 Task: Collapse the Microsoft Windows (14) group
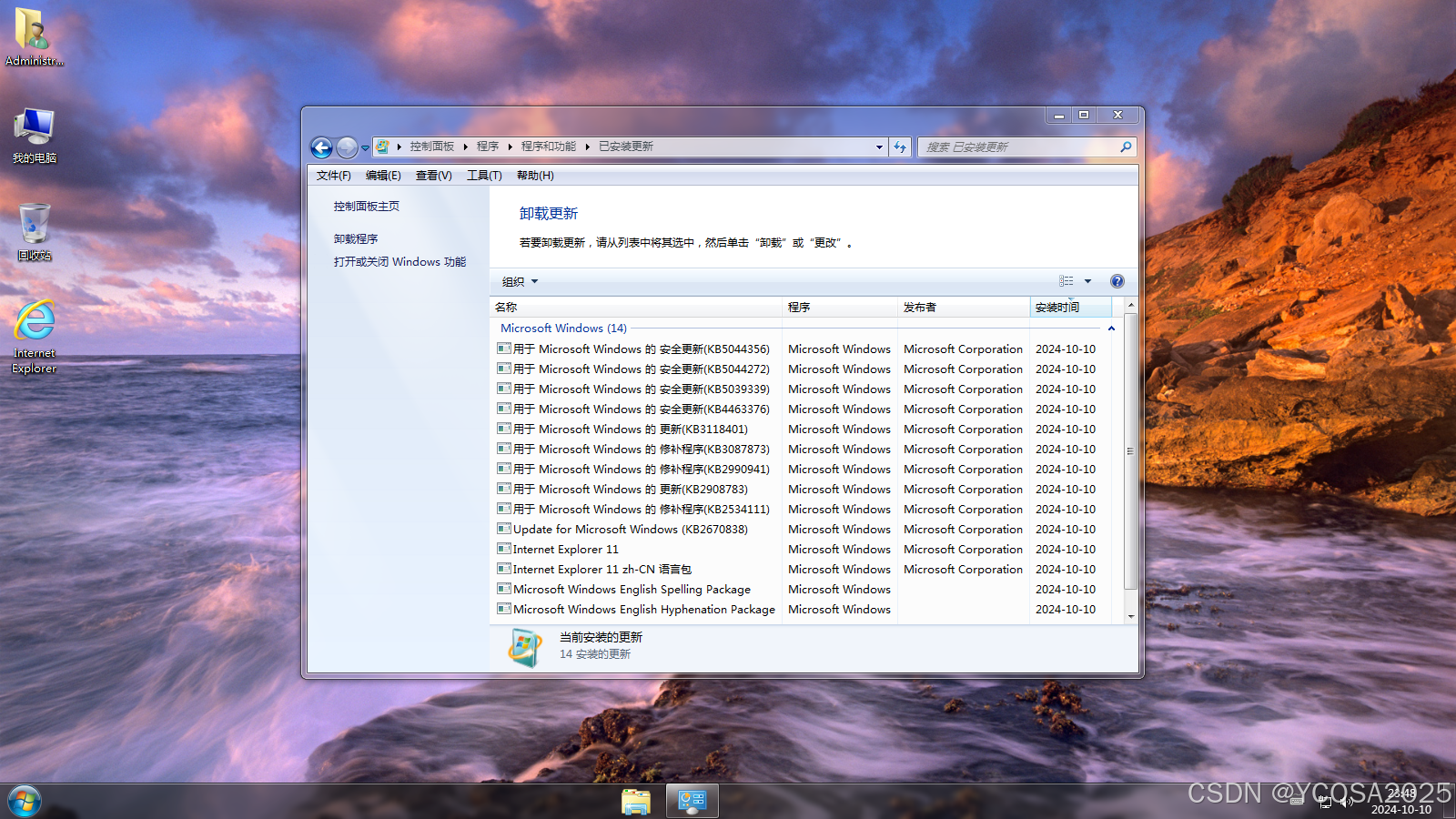pyautogui.click(x=1111, y=329)
